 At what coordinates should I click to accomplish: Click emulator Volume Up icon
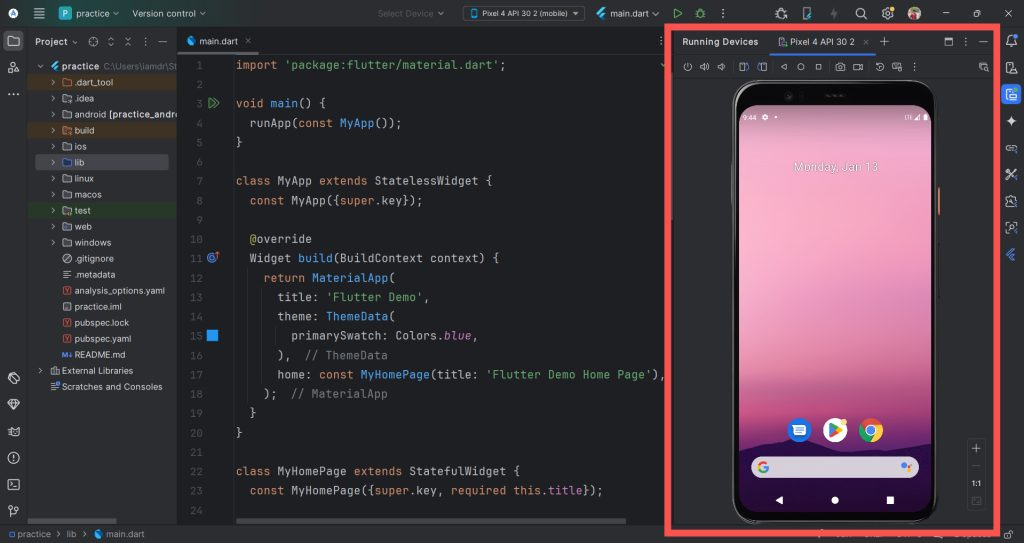[705, 67]
